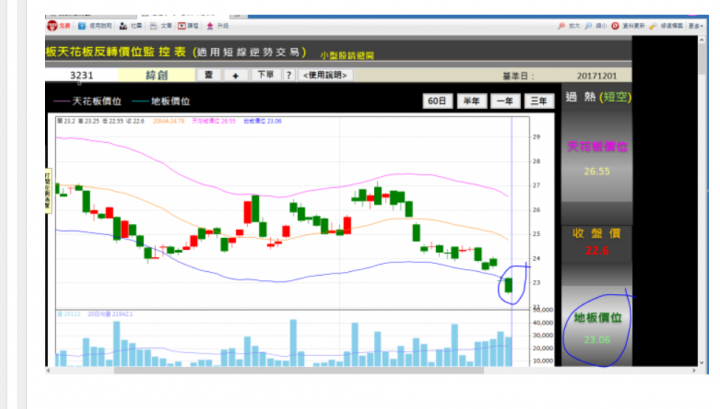Screen dimensions: 720x409
Task: Click the 小型股請避開 notice text
Action: tap(347, 56)
